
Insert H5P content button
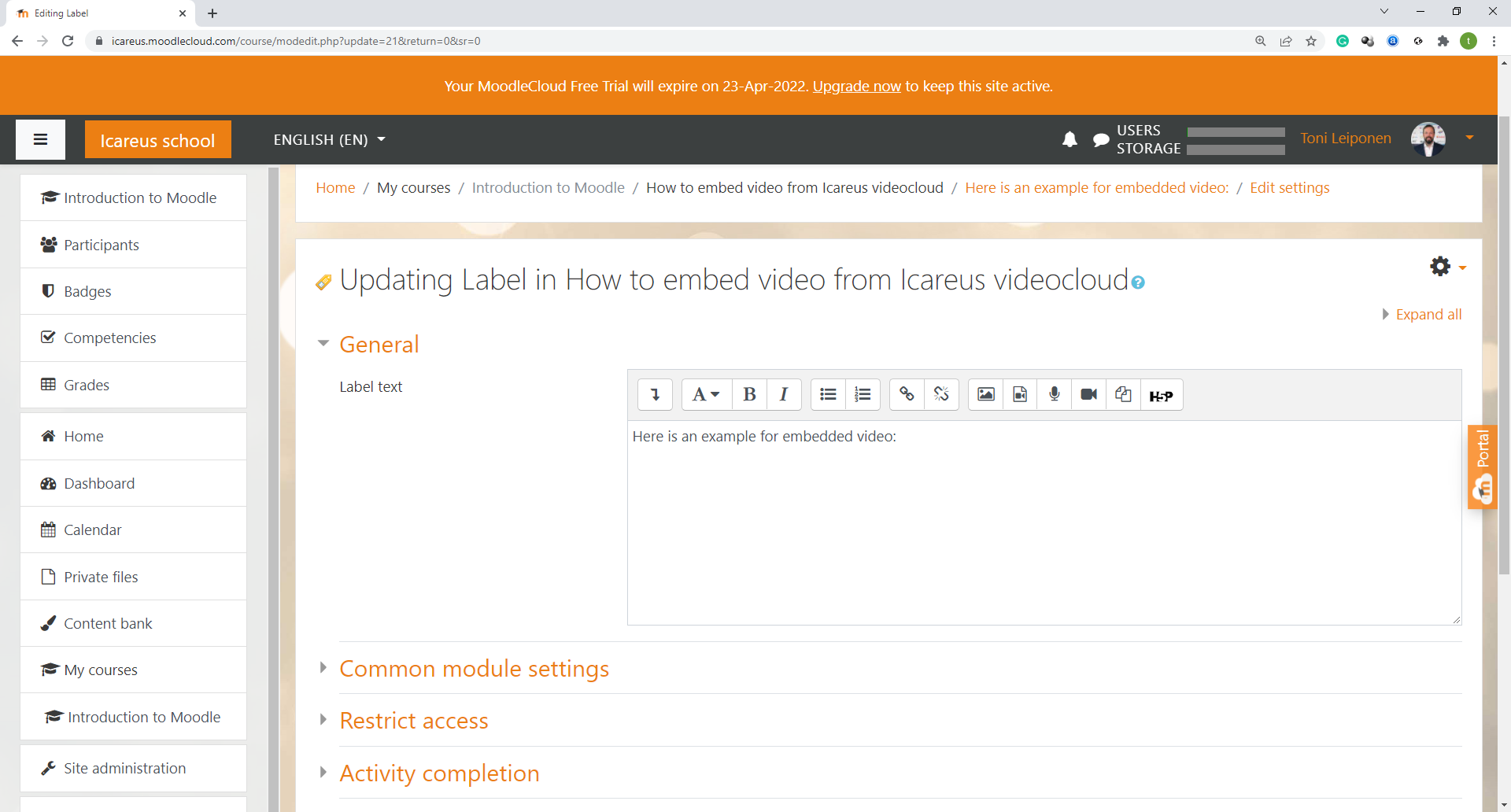[1161, 395]
